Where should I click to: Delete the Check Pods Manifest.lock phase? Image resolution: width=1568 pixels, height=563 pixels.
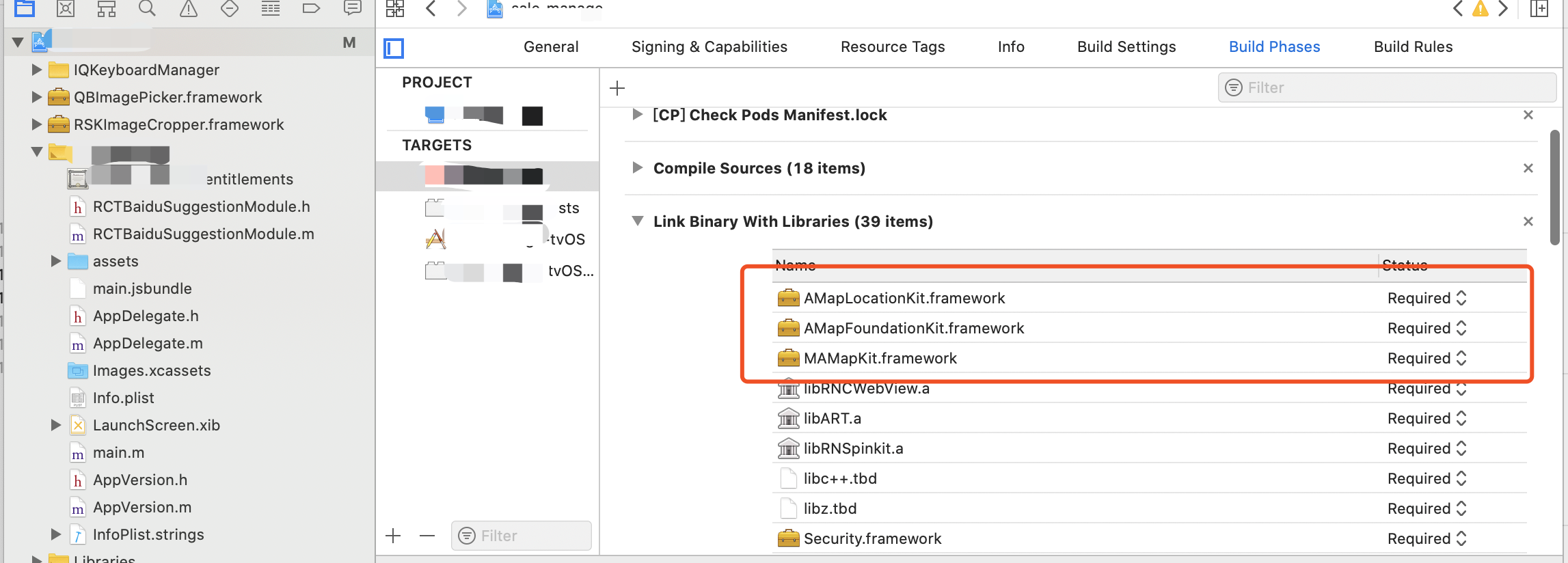(1528, 115)
